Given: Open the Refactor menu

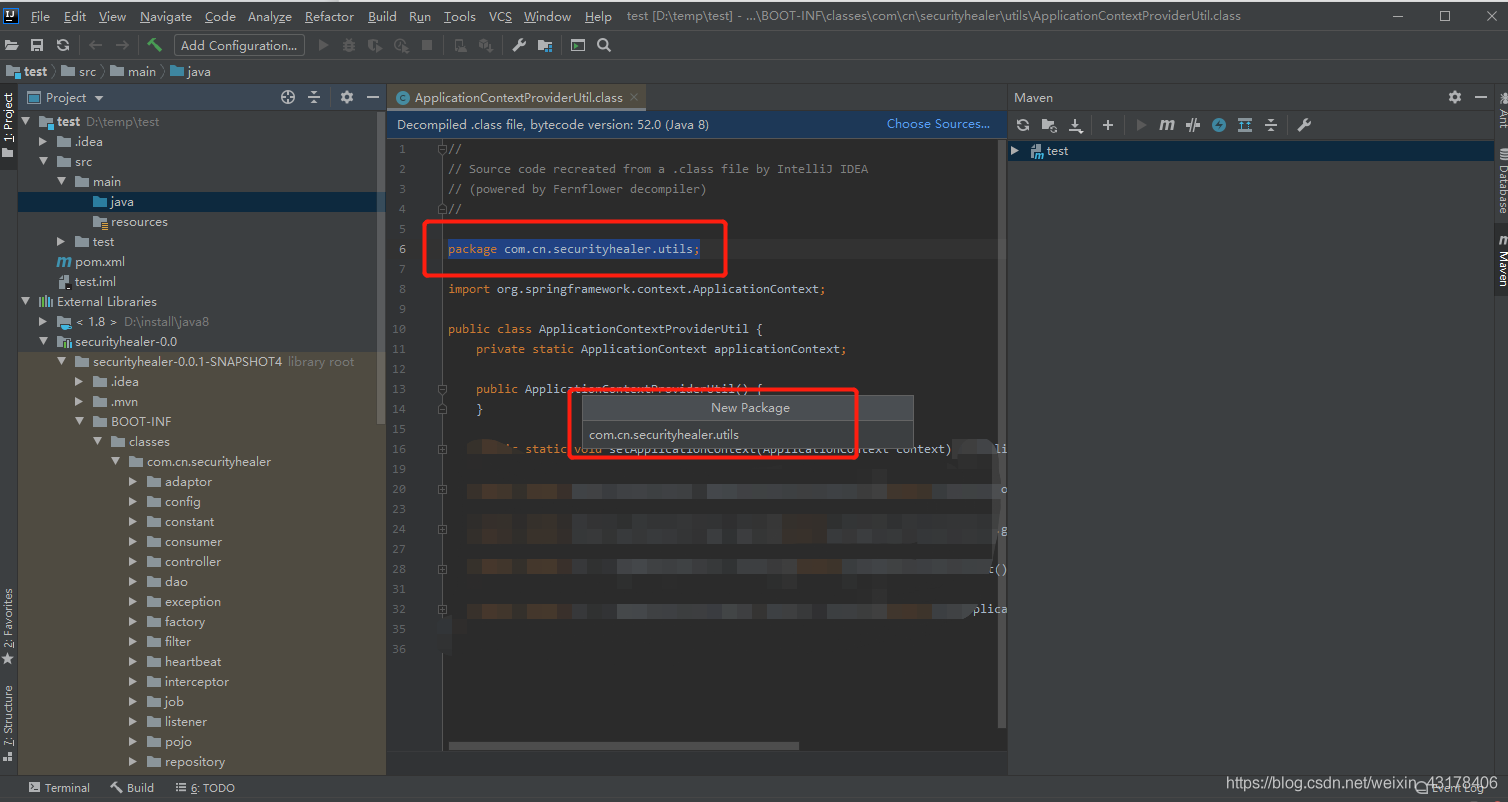Looking at the screenshot, I should (329, 16).
